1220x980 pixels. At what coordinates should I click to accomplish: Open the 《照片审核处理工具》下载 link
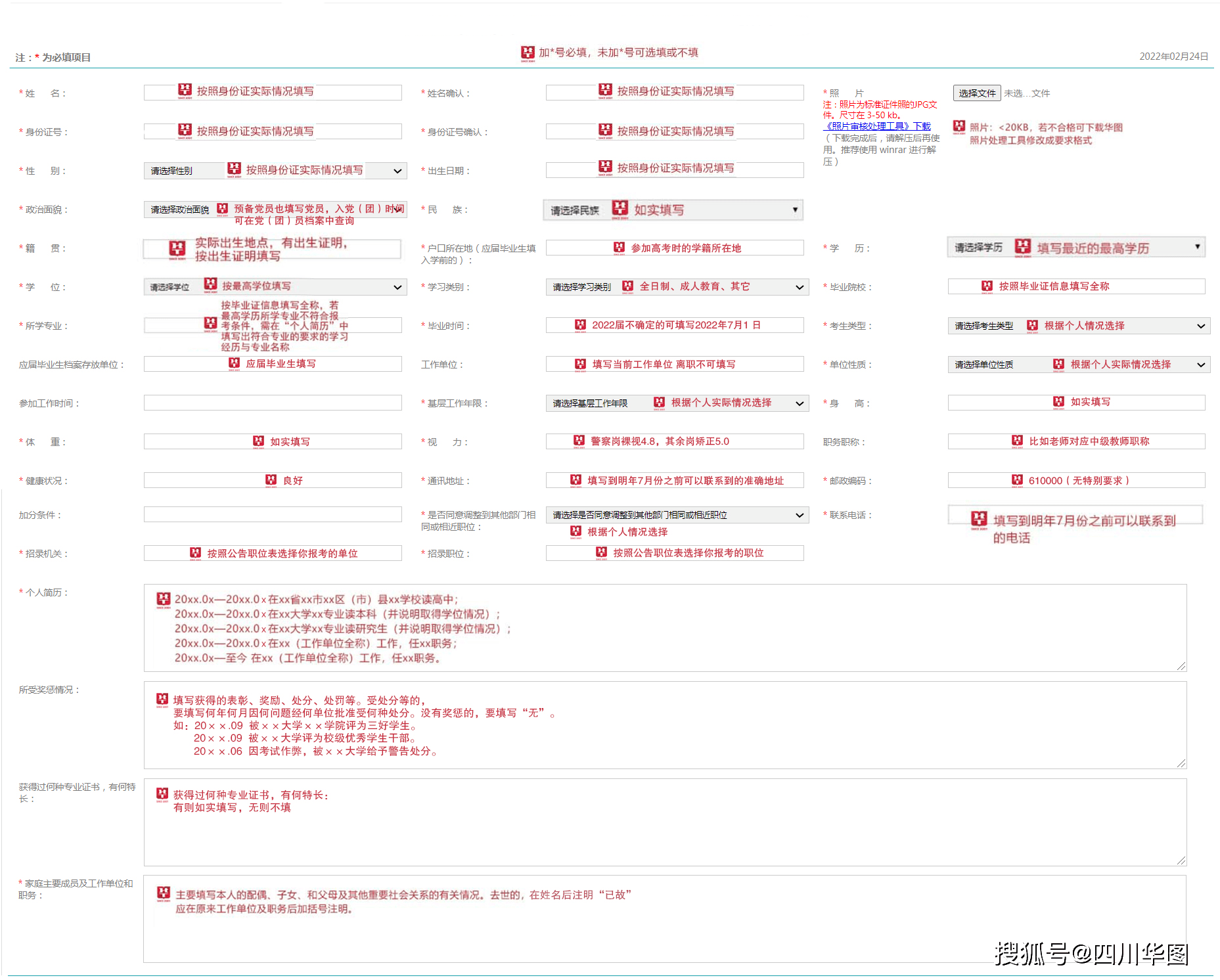(876, 126)
